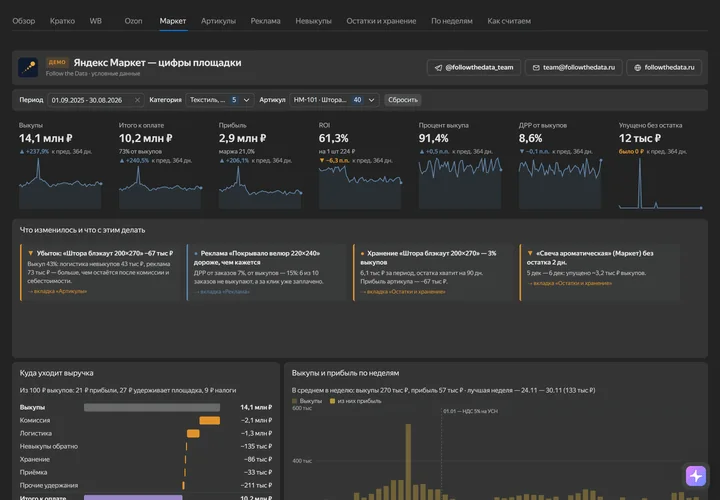The height and width of the screenshot is (500, 720).
Task: Click the ДРР от выкупов sparkline chart
Action: (560, 183)
